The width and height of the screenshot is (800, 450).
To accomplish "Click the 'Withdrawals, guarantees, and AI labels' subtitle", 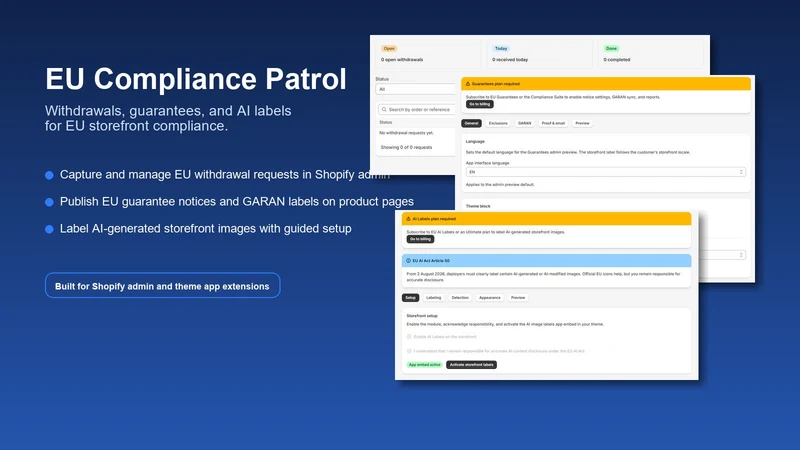I will tap(168, 111).
